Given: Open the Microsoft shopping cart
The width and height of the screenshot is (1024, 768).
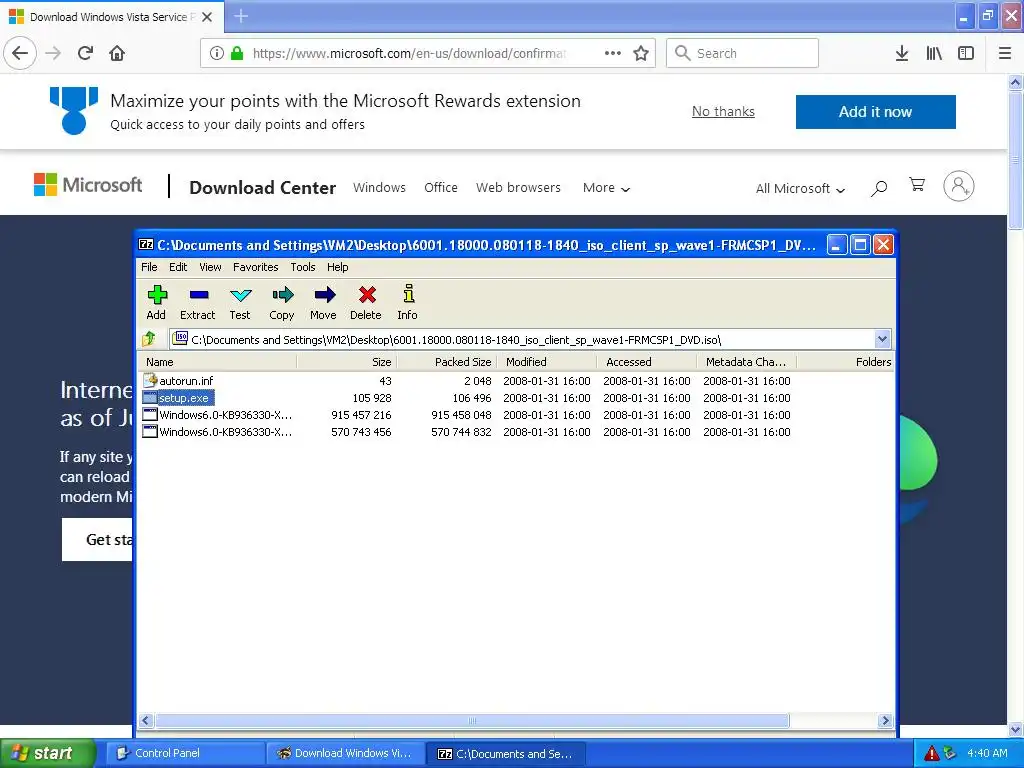Looking at the screenshot, I should pos(917,185).
